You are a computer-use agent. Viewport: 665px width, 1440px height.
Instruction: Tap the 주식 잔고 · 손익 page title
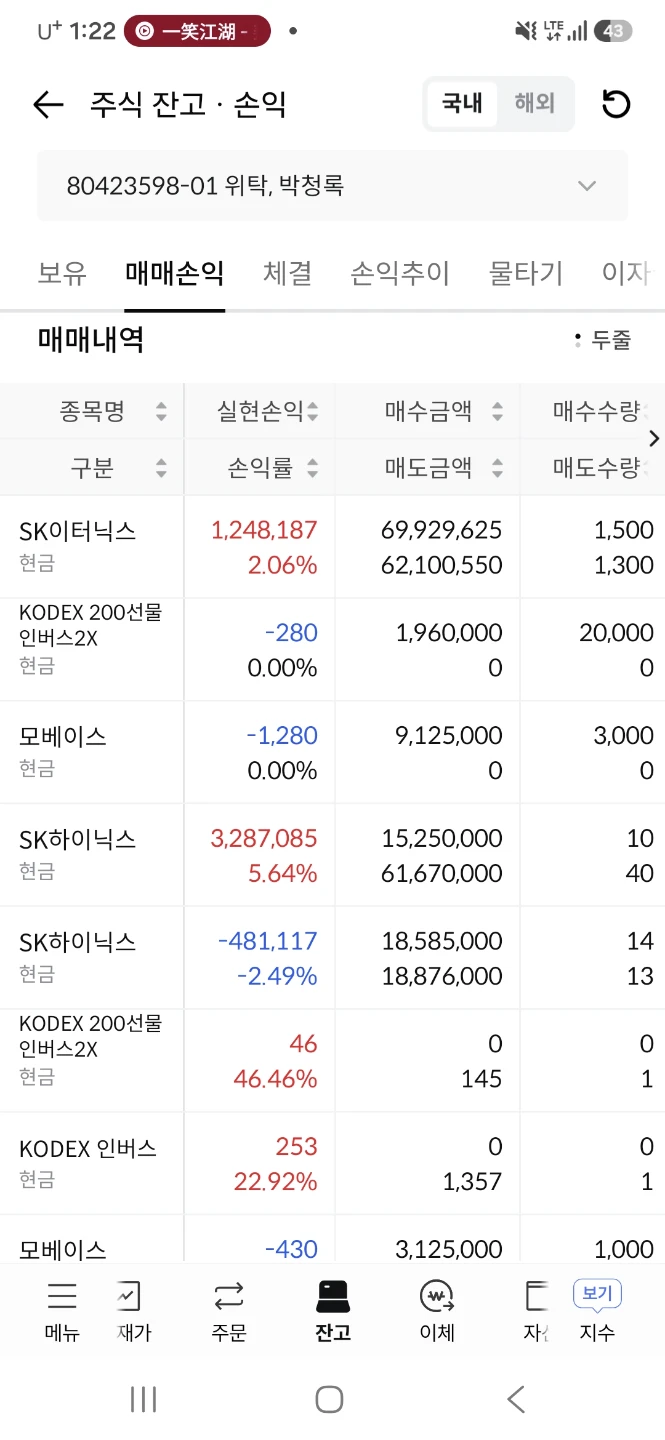click(188, 104)
